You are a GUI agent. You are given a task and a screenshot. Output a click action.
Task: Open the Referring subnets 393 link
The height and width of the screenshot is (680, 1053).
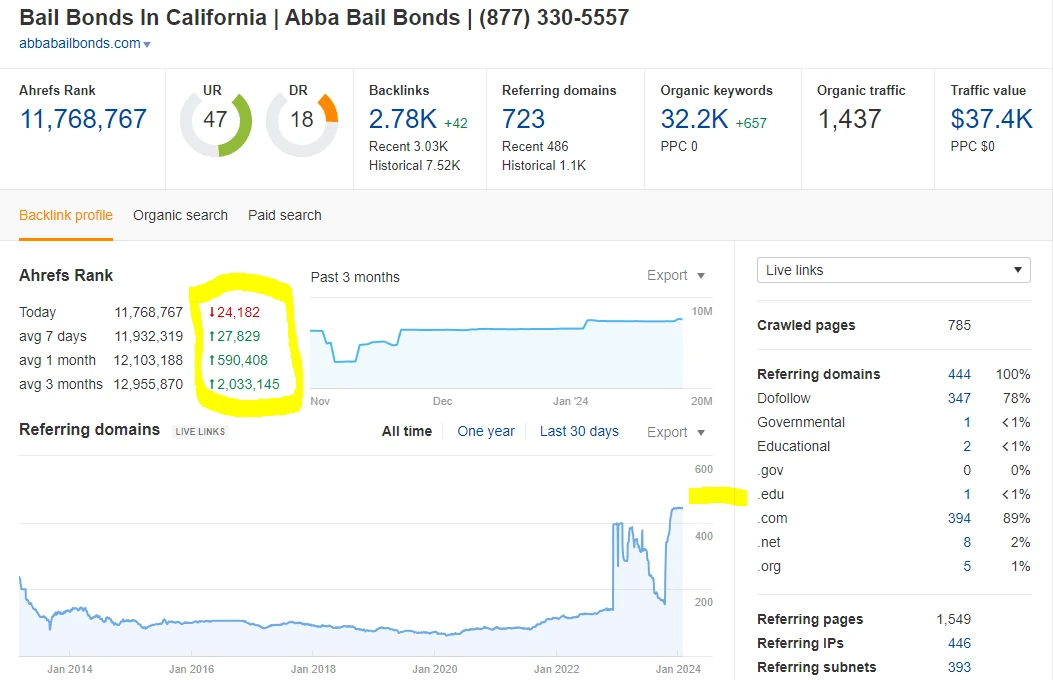click(x=959, y=668)
